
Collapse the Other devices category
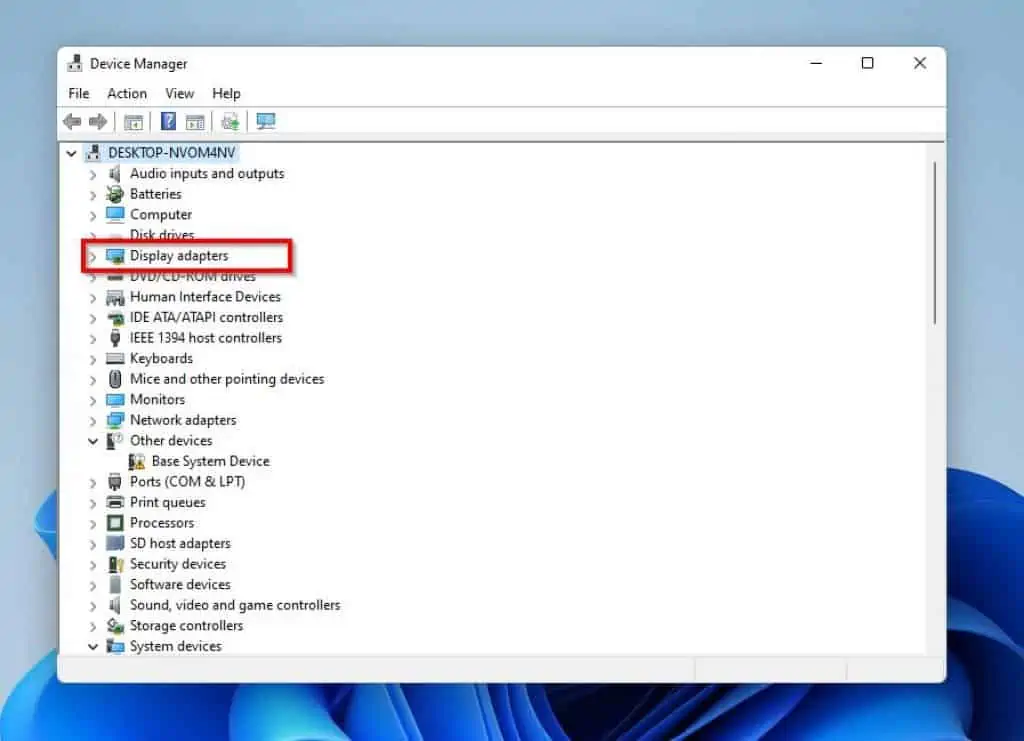coord(93,440)
